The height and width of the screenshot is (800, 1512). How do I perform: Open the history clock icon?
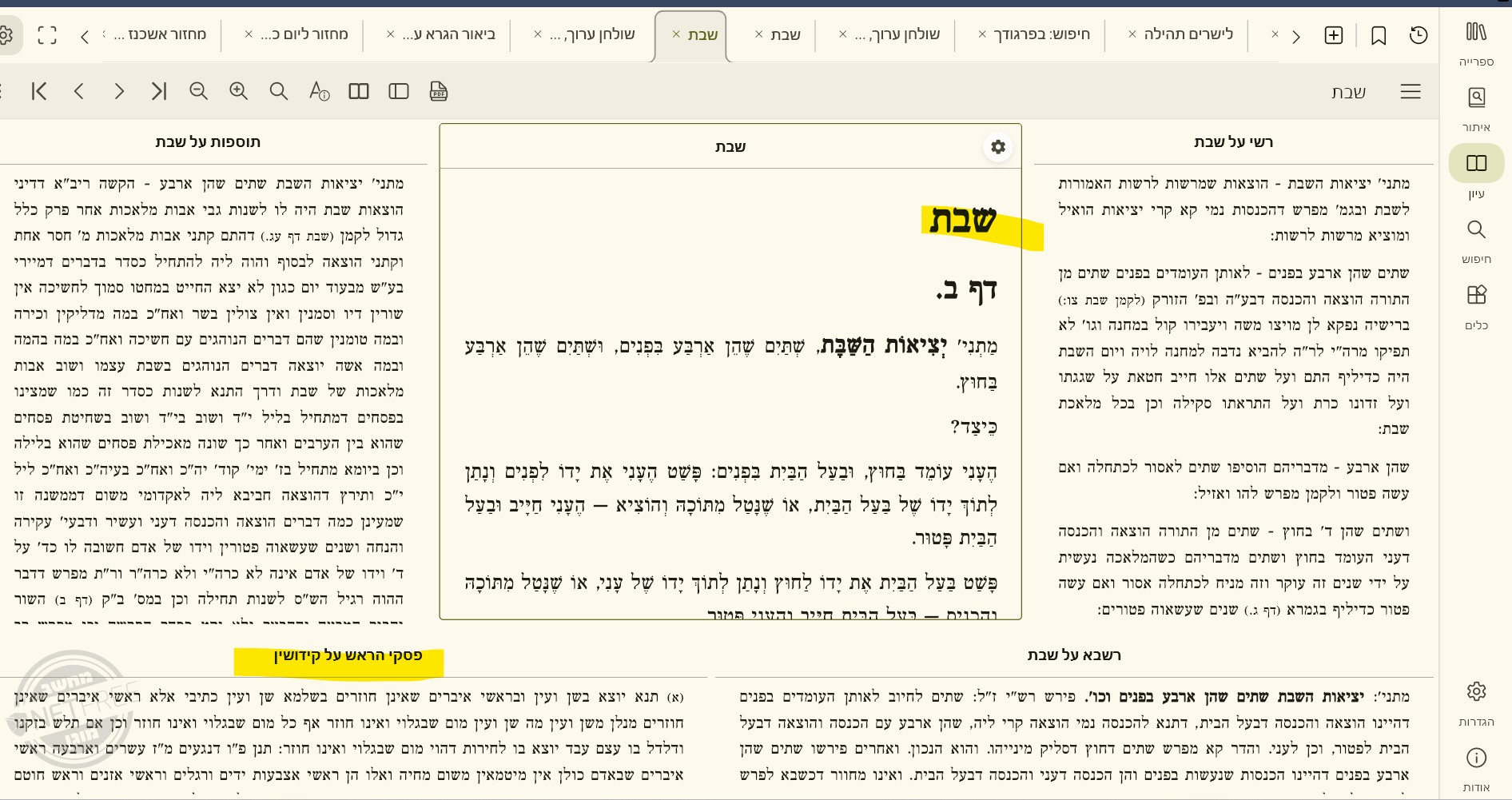pyautogui.click(x=1418, y=35)
